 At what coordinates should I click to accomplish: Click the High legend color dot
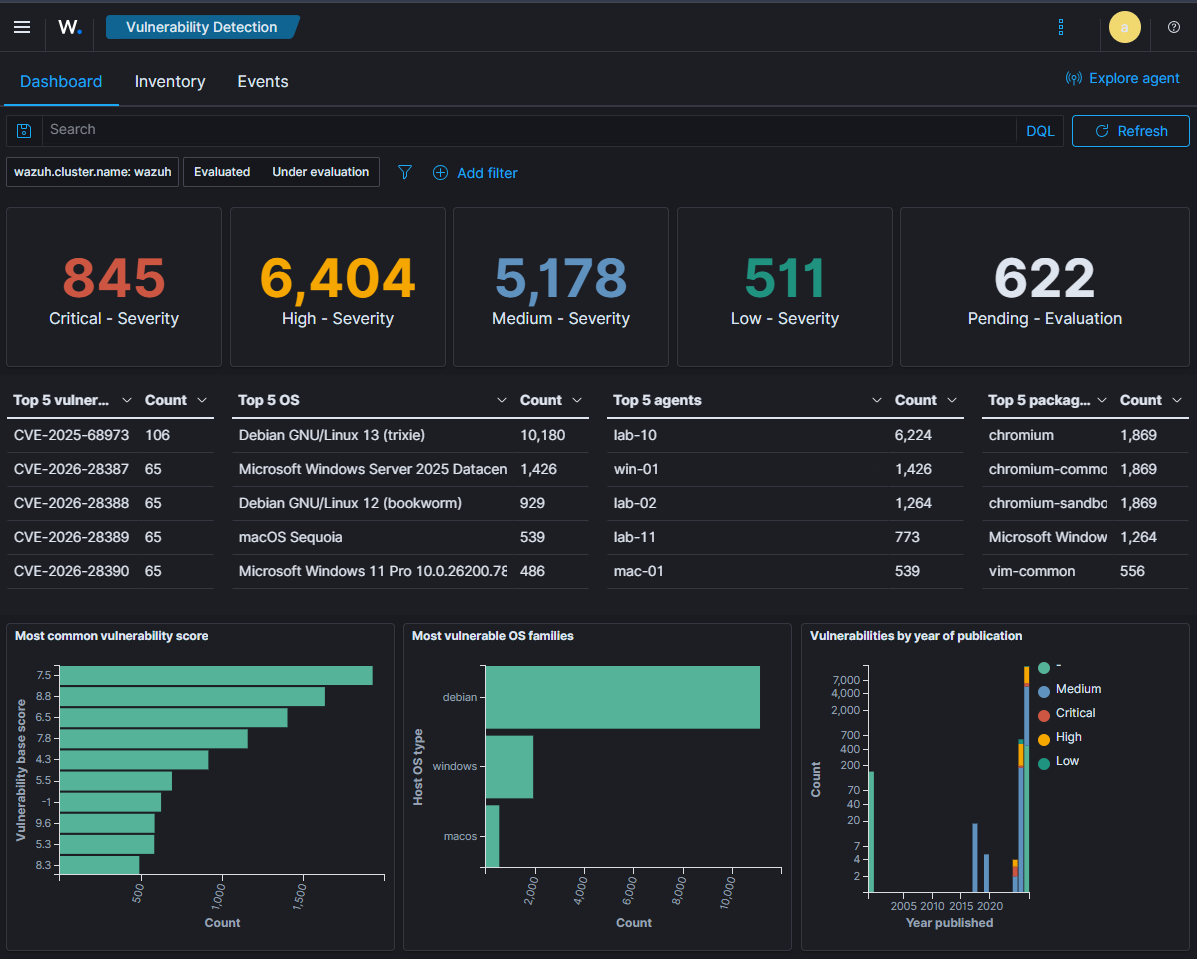1044,740
